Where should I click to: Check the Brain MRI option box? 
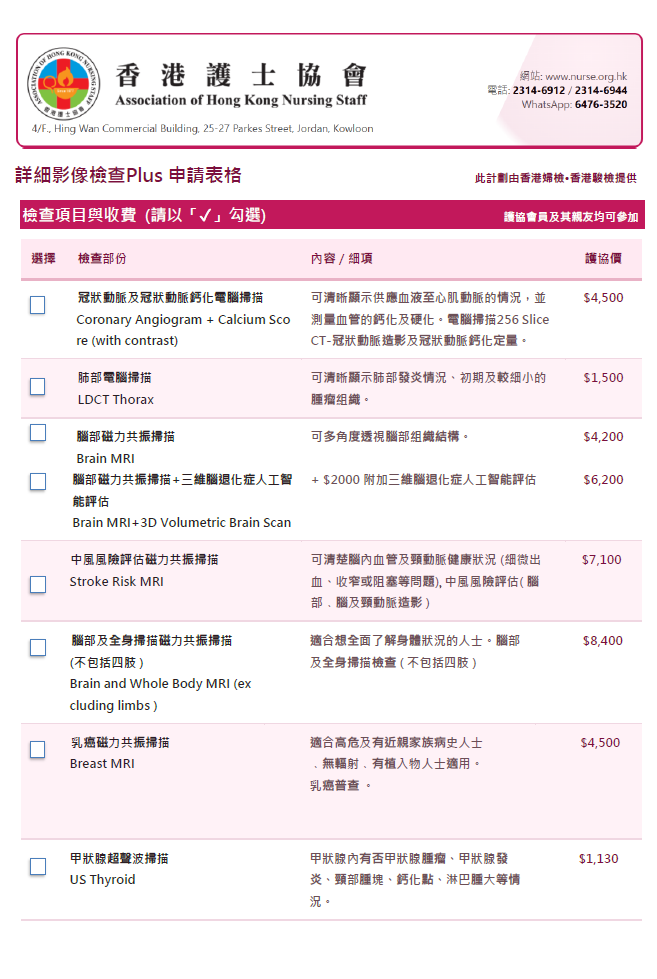(37, 433)
